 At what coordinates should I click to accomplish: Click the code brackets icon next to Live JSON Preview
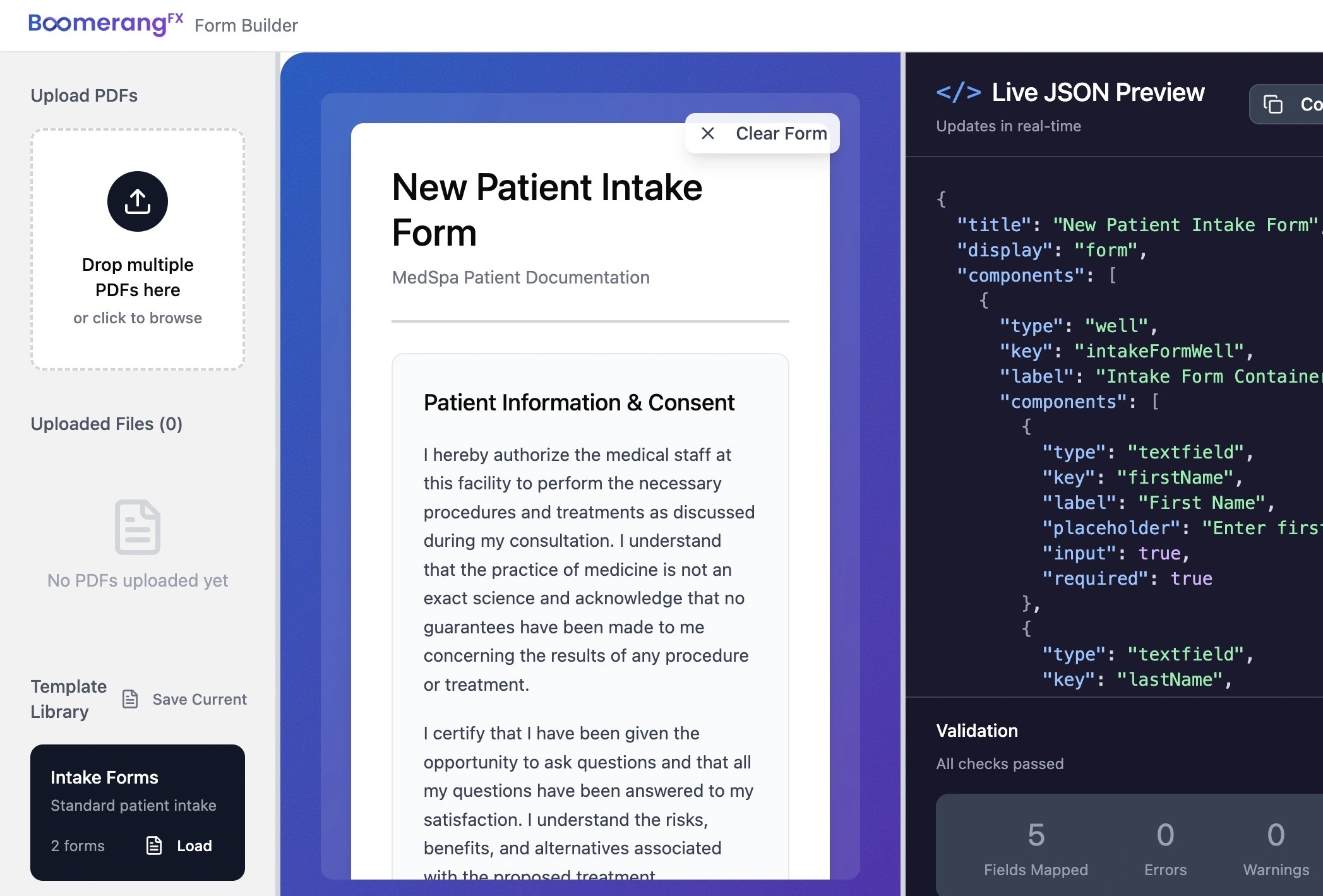[x=958, y=92]
